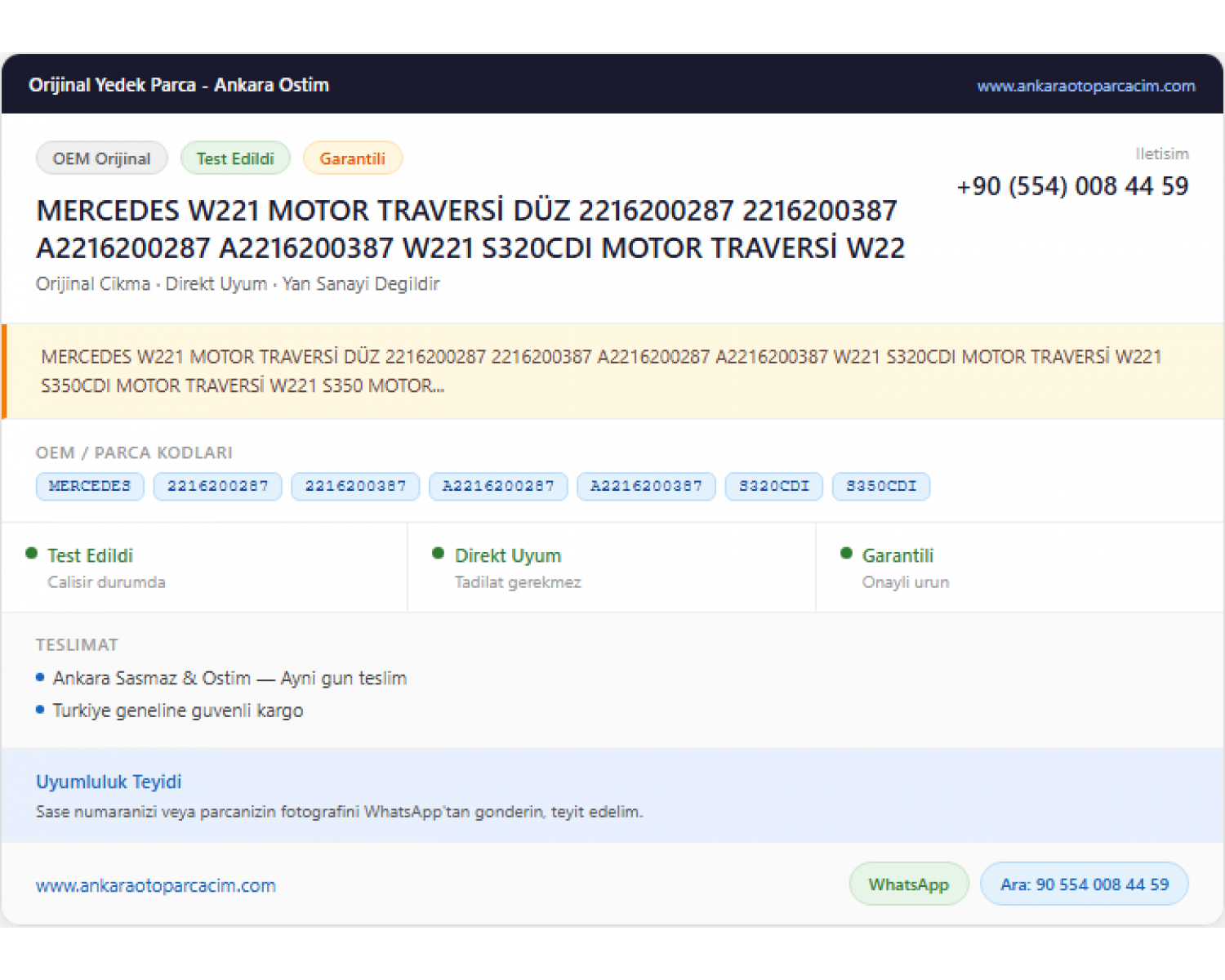The height and width of the screenshot is (980, 1225).
Task: Click green dot beside Direkt Uyum
Action: [x=438, y=554]
